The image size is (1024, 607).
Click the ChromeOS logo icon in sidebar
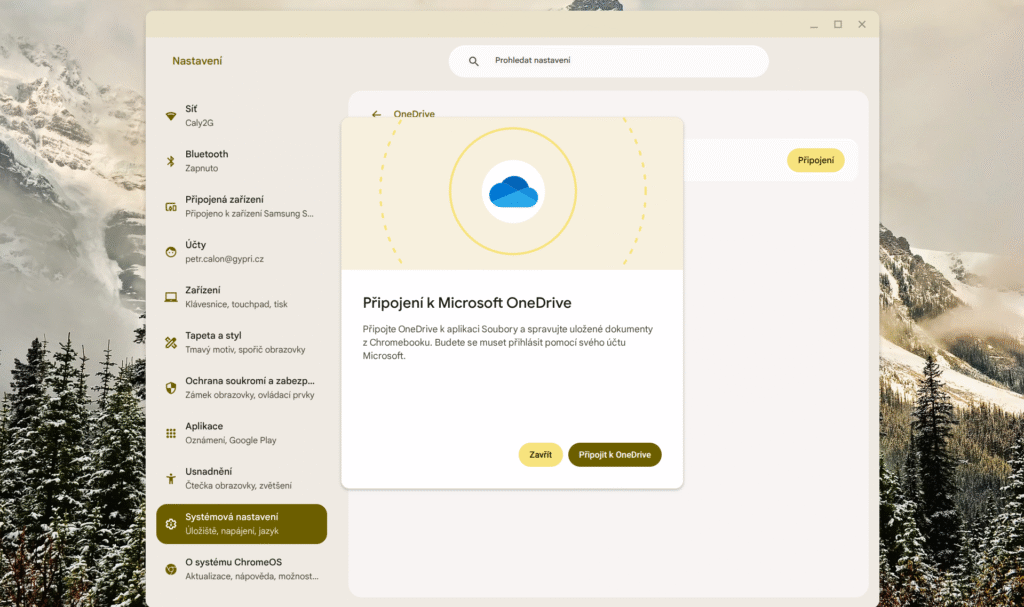coord(171,569)
